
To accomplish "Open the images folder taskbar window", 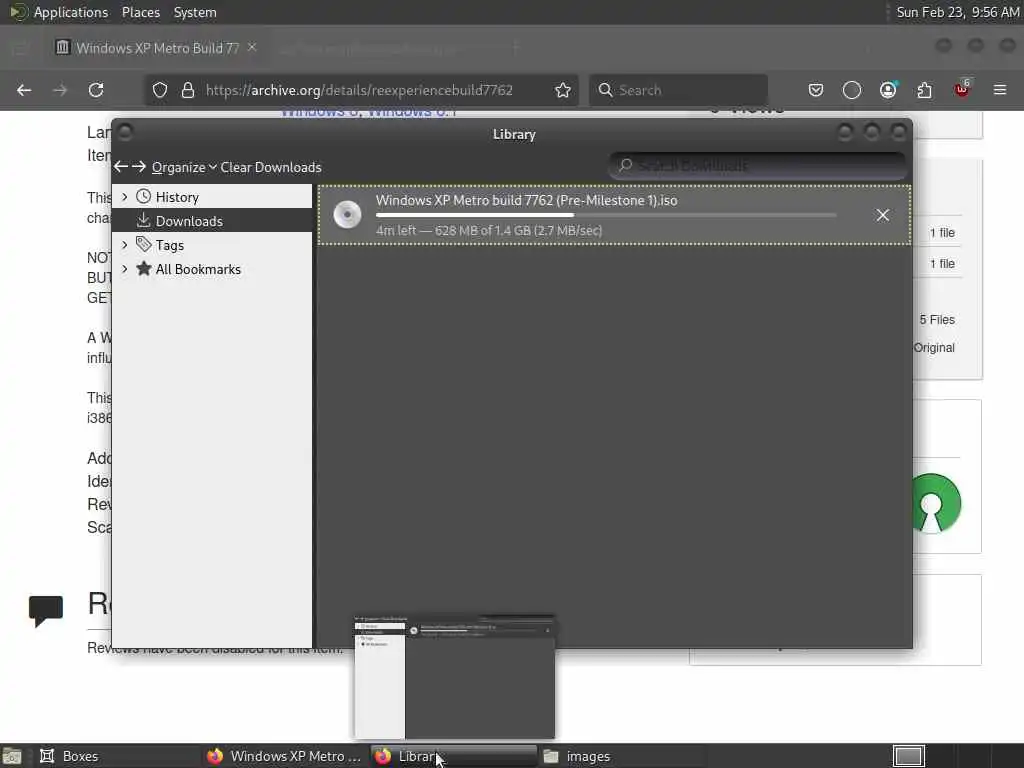I will pos(622,756).
